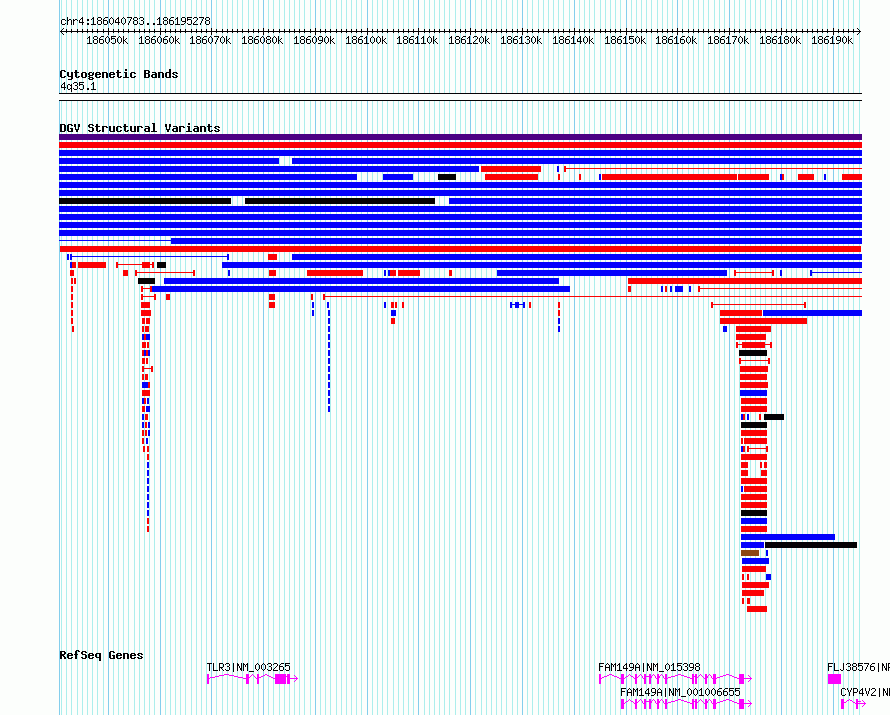Select the FAM149A NM_001006655 gene model glyph
Viewport: 890px width, 715px height.
pos(686,704)
